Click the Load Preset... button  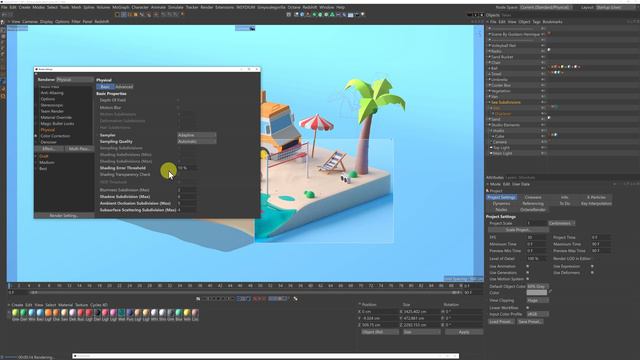pyautogui.click(x=501, y=322)
